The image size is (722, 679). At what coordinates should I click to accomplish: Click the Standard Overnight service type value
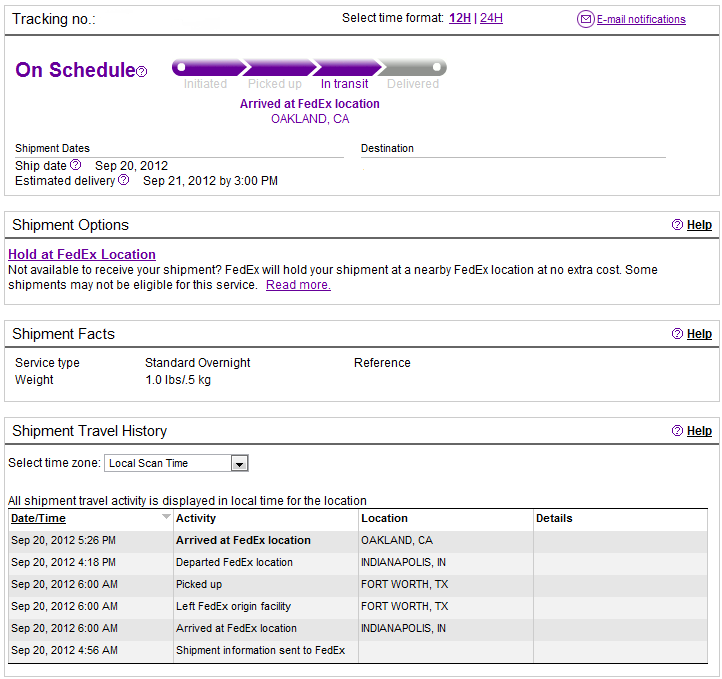[198, 363]
